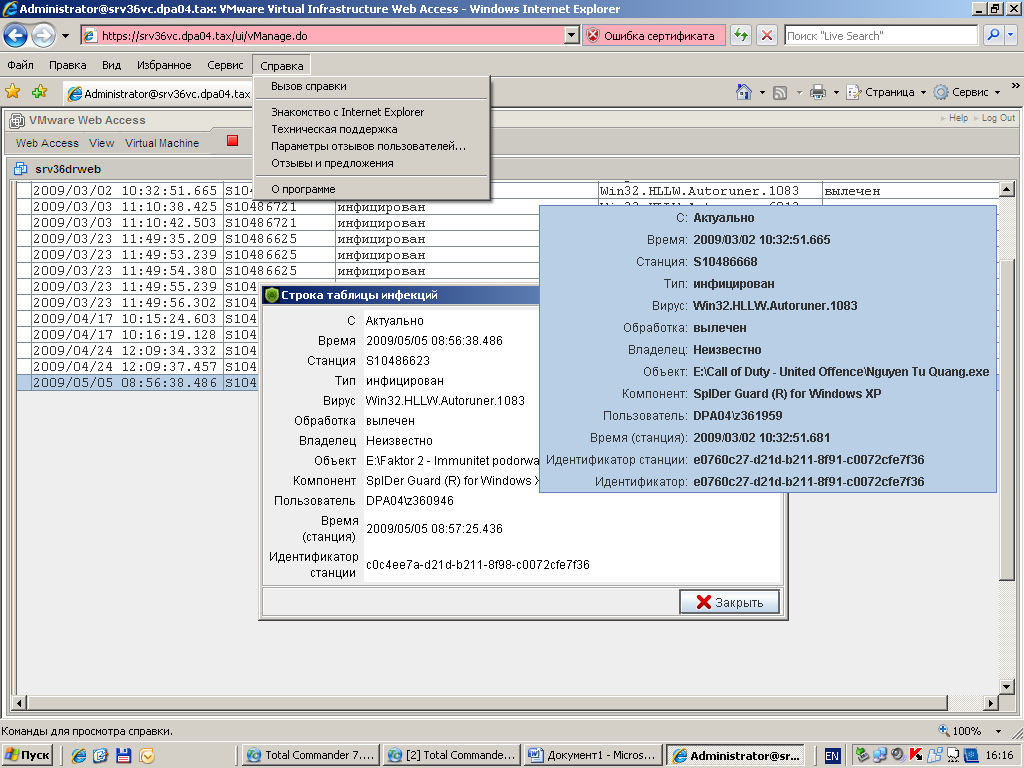Image resolution: width=1024 pixels, height=768 pixels.
Task: Expand the address bar URL dropdown
Action: pyautogui.click(x=572, y=36)
